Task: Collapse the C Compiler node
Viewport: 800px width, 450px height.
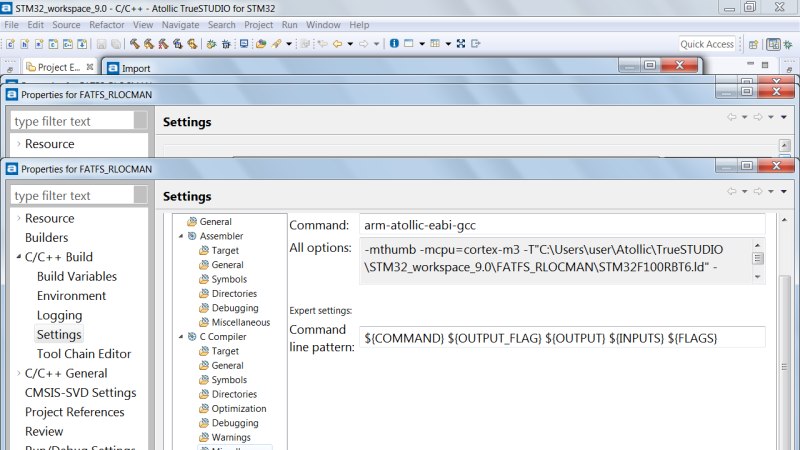Action: [181, 337]
